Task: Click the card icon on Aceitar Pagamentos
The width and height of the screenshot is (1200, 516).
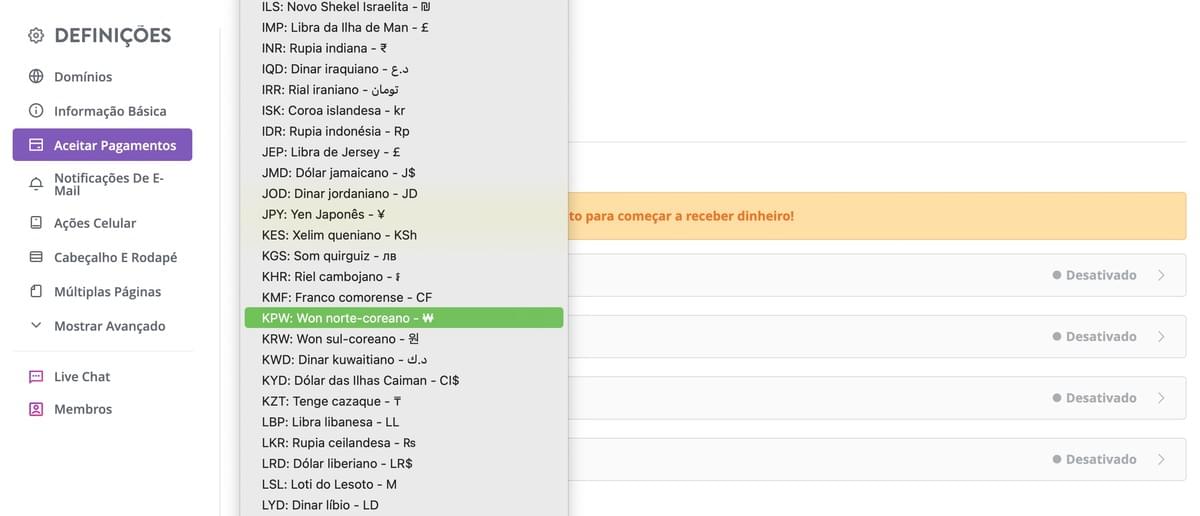Action: point(36,145)
